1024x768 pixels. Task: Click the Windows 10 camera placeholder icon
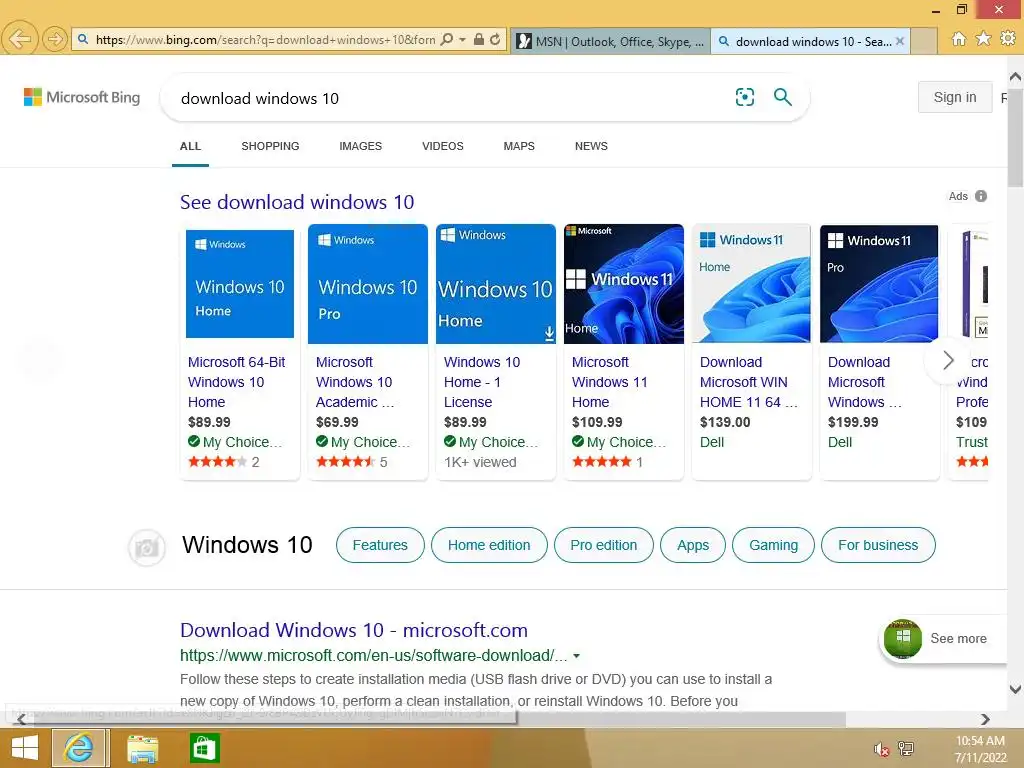pyautogui.click(x=146, y=547)
